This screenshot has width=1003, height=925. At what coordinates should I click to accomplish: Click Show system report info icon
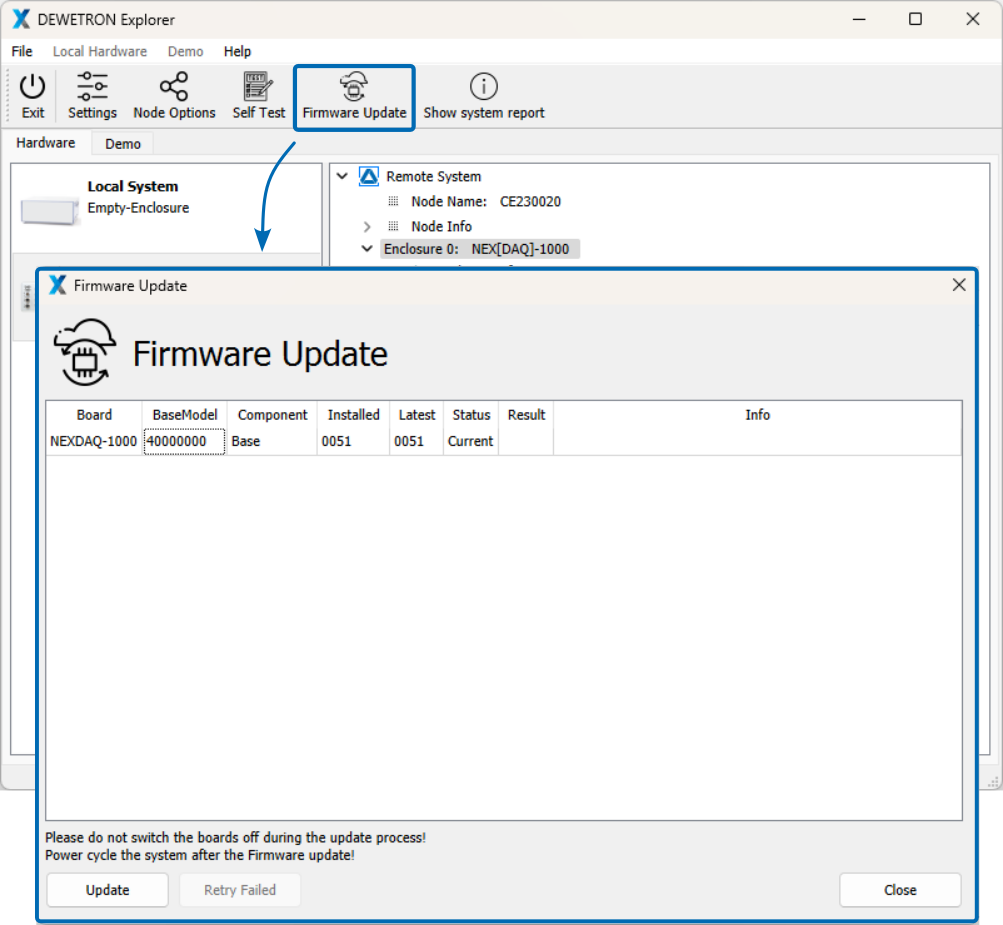pos(484,86)
